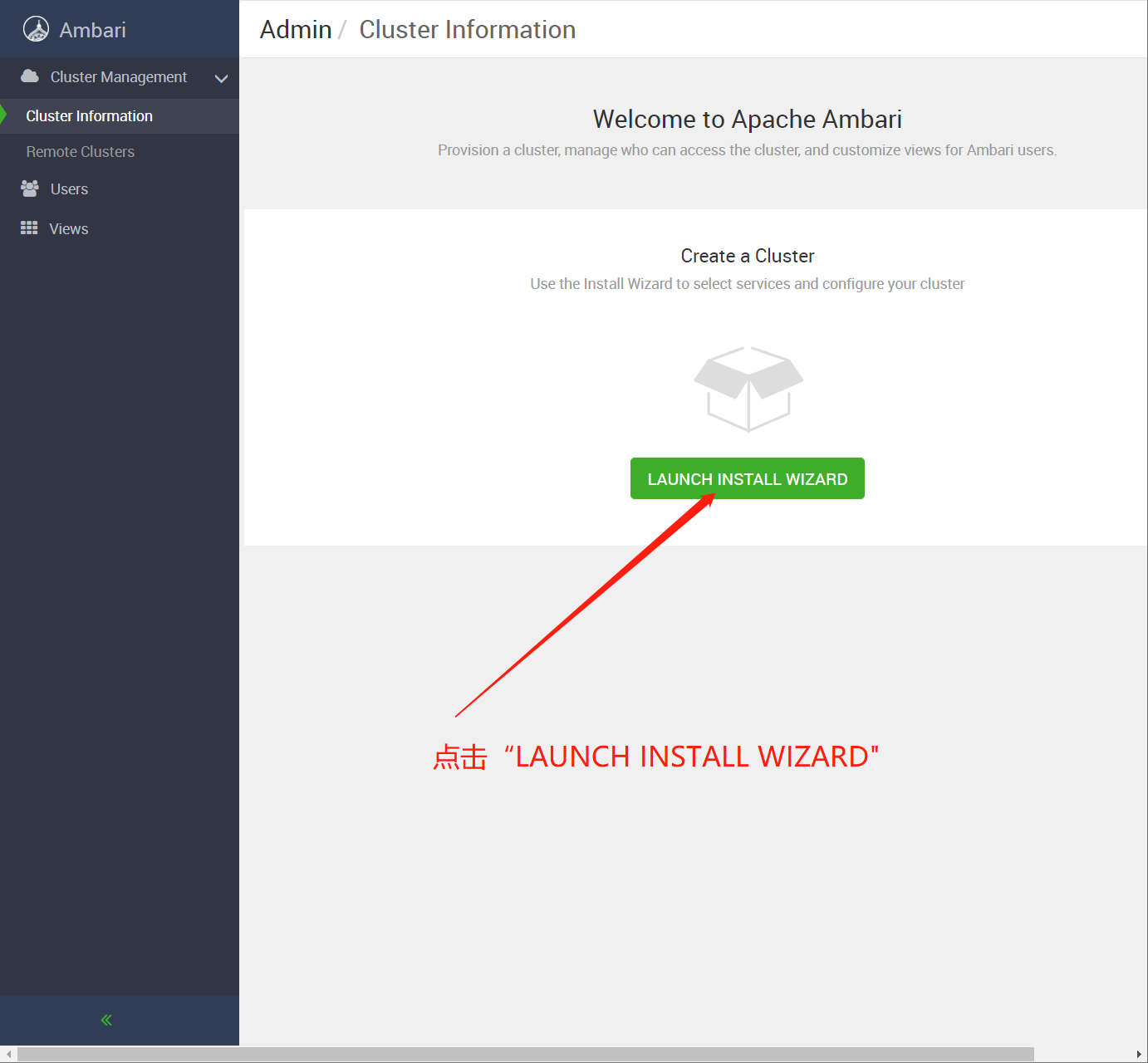Image resolution: width=1148 pixels, height=1063 pixels.
Task: Click the scrollbar left arrow
Action: pos(7,1055)
